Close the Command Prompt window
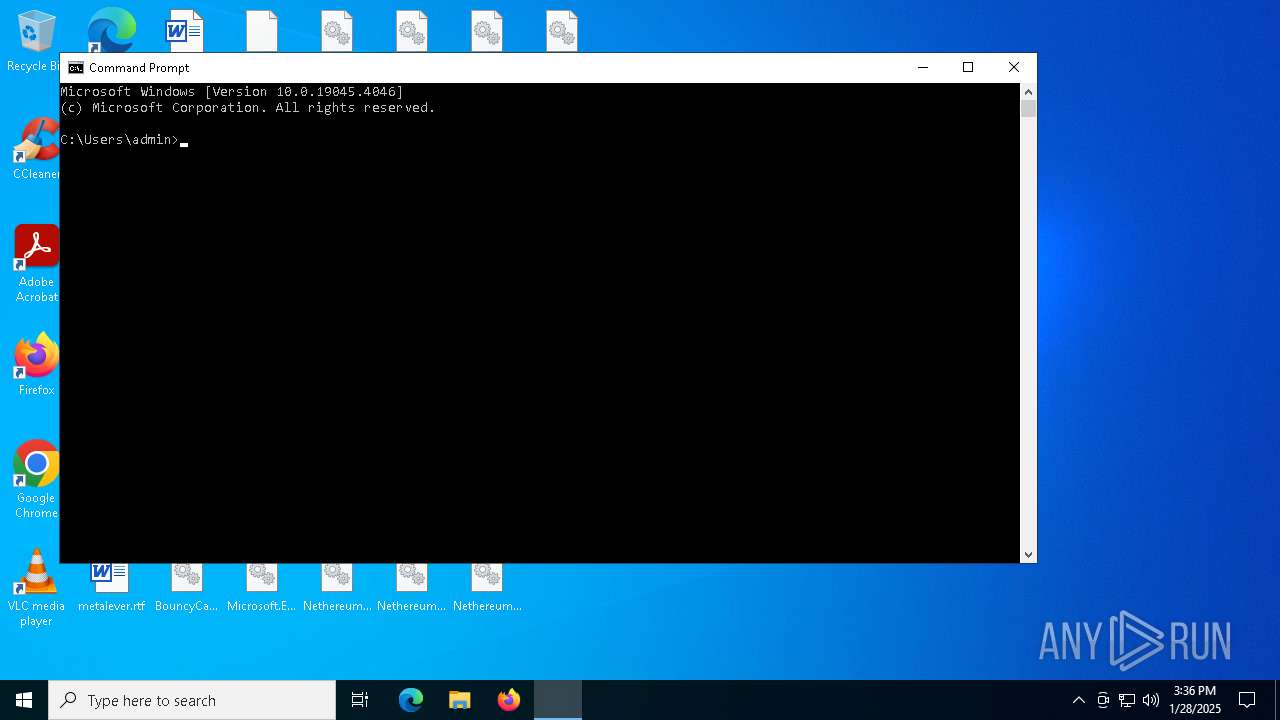 click(1014, 67)
